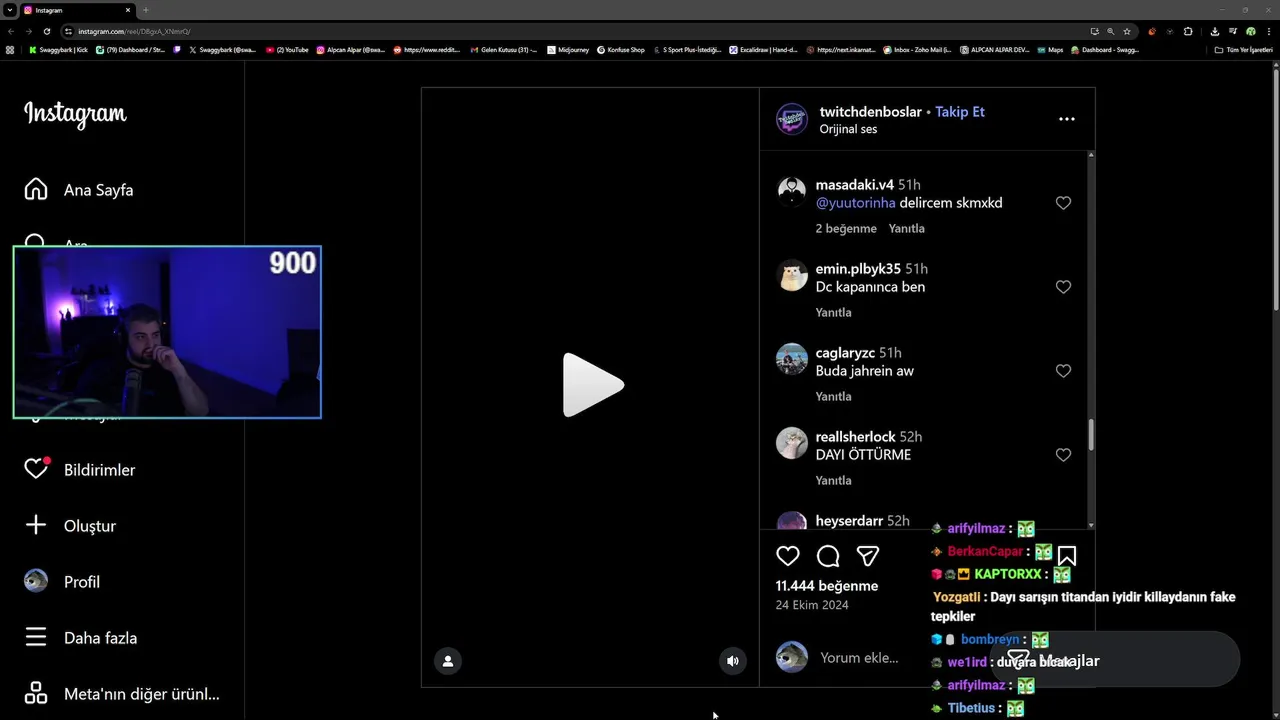The height and width of the screenshot is (720, 1280).
Task: Reply to masadaki.v4's comment via Yanıtla
Action: [906, 229]
